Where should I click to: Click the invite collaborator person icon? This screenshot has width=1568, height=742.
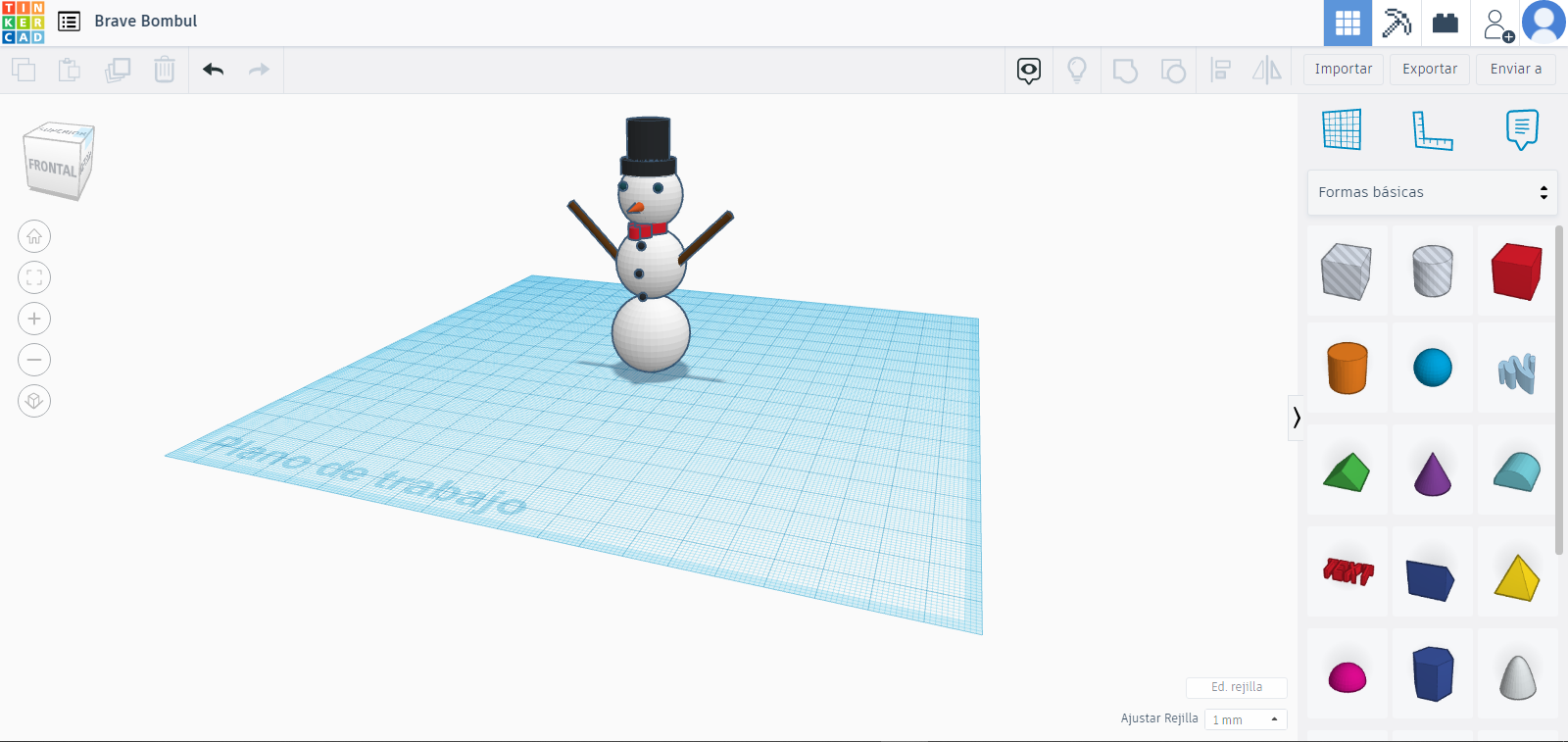tap(1496, 24)
